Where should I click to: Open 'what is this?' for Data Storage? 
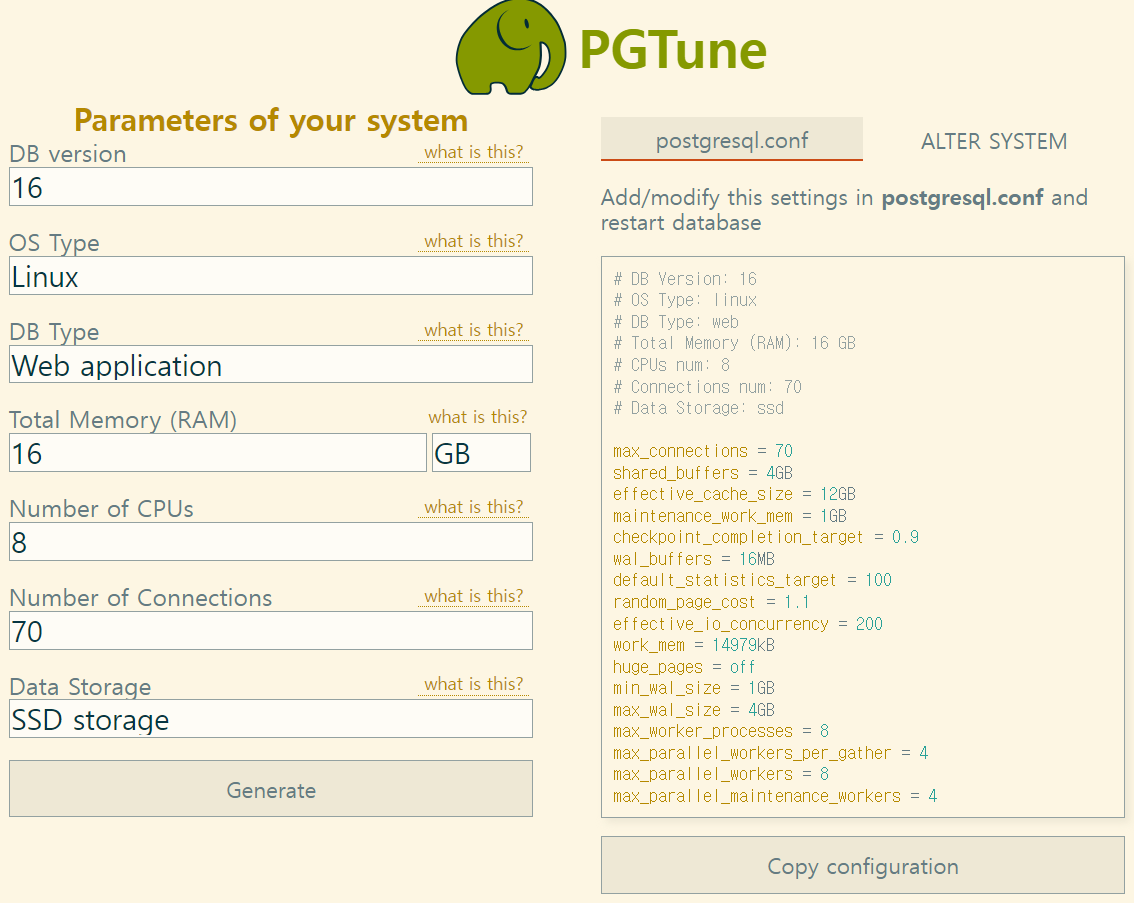[x=474, y=684]
